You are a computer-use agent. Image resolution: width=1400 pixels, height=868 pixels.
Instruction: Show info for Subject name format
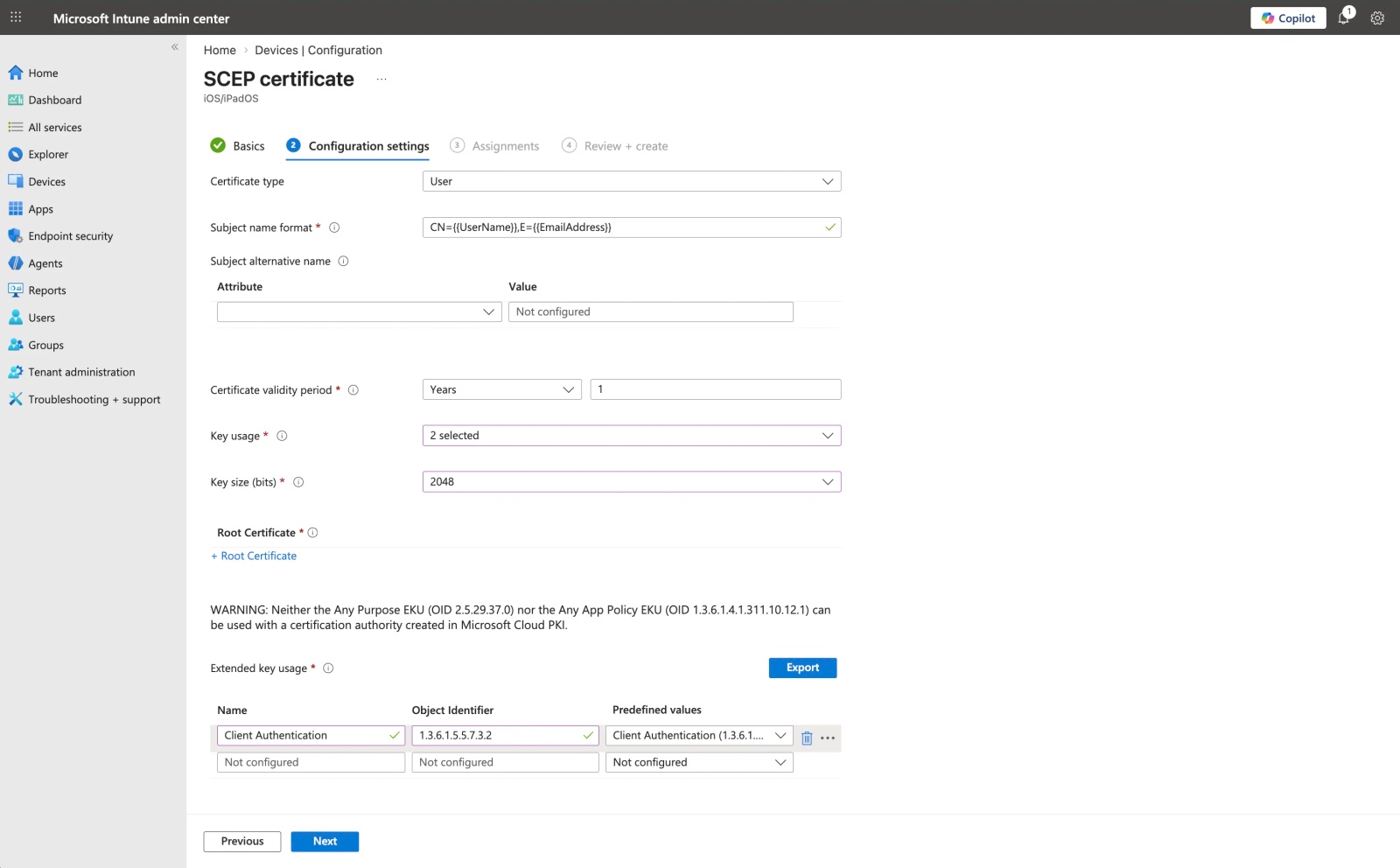click(334, 227)
